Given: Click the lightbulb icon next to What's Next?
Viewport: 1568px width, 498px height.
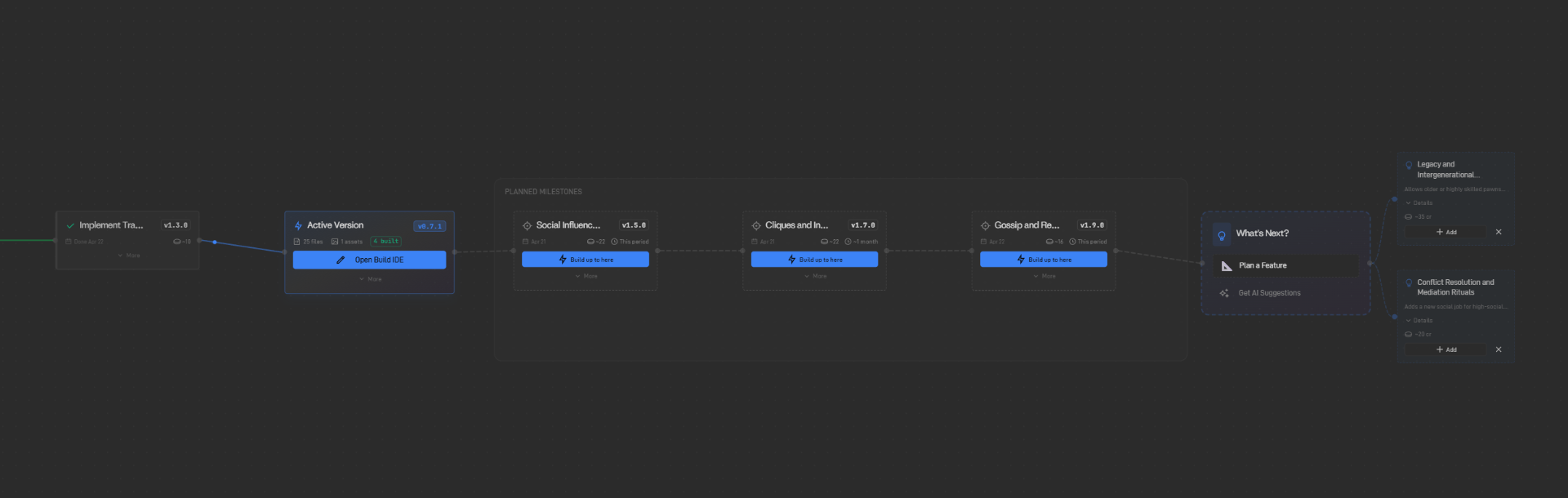Looking at the screenshot, I should click(1222, 235).
